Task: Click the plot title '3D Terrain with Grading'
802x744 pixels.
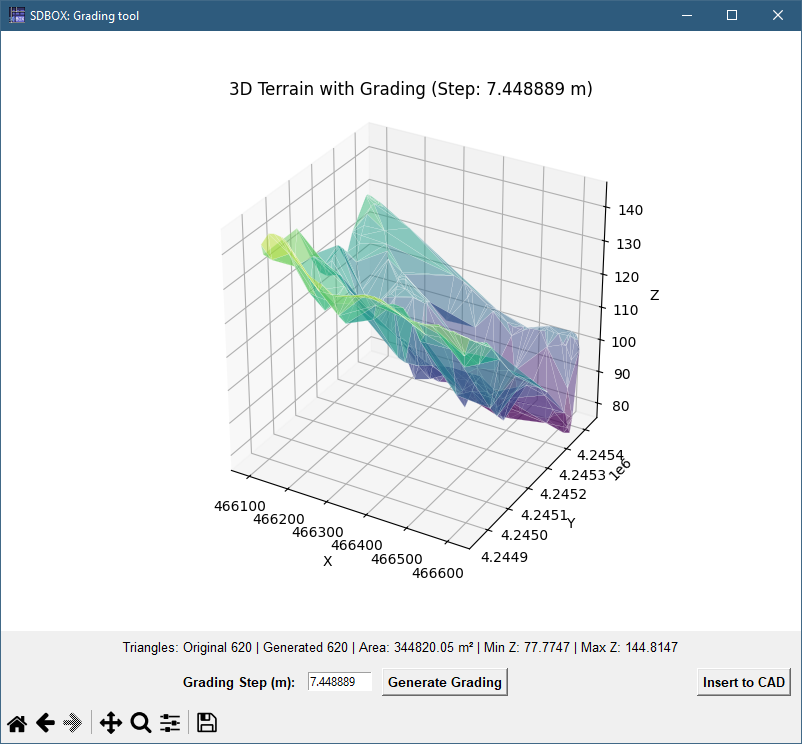Action: tap(411, 89)
